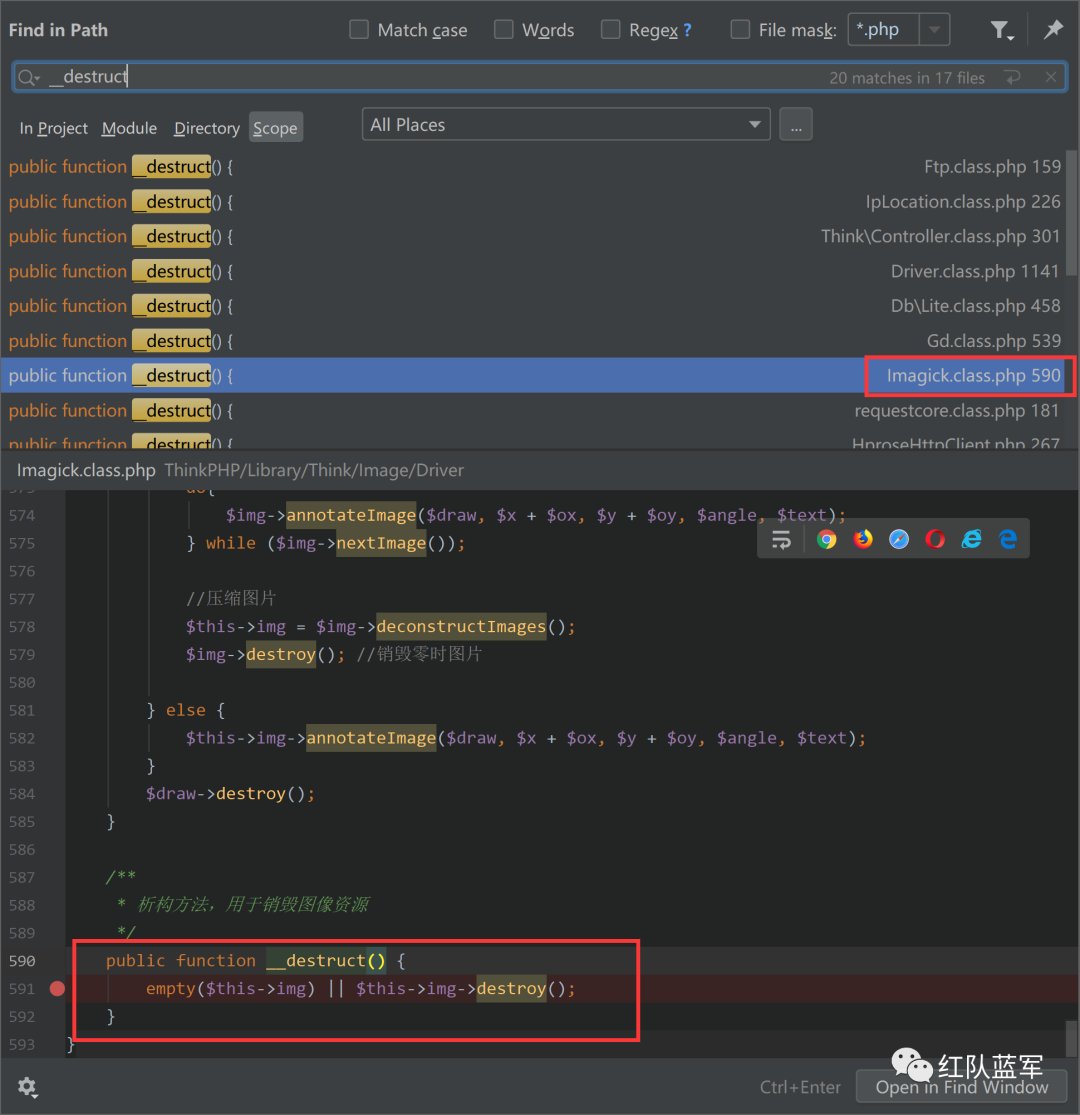Enable File mask checkbox

coord(740,30)
